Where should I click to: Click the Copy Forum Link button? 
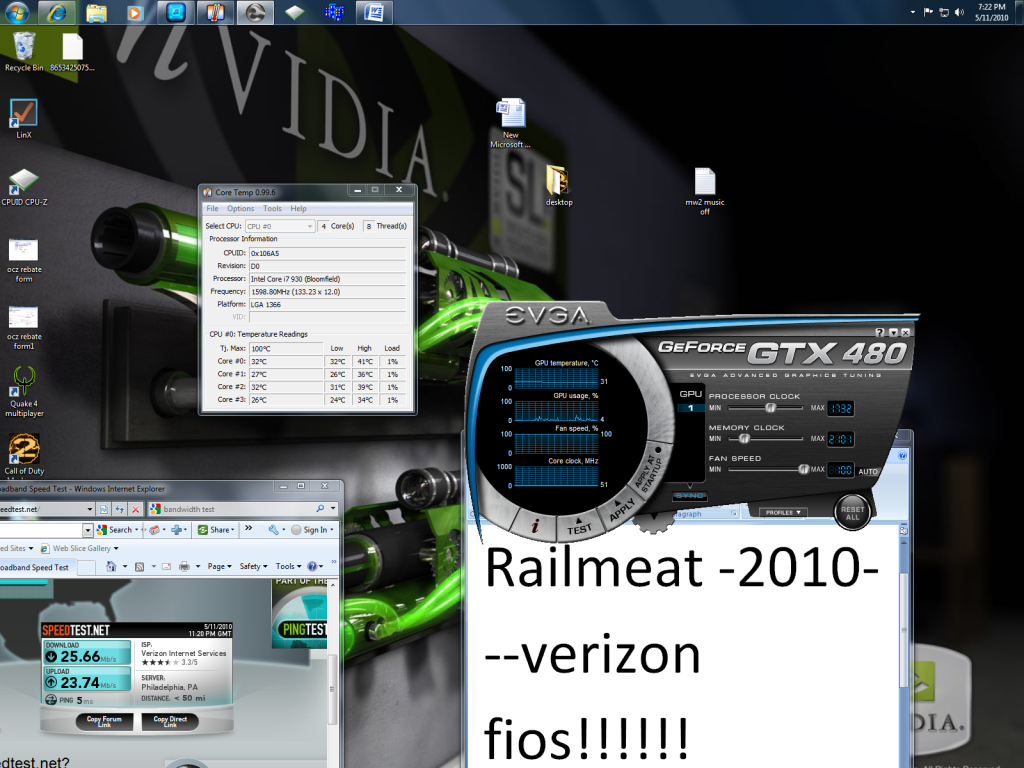(x=104, y=721)
